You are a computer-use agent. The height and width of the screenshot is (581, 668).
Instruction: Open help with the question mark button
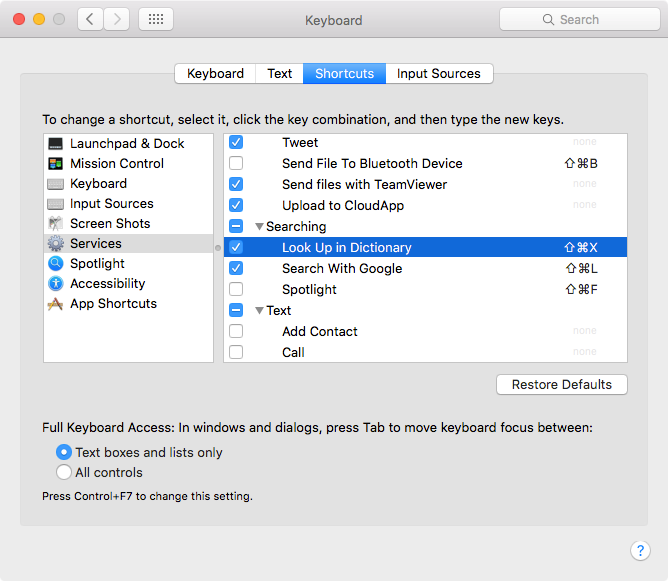point(640,551)
